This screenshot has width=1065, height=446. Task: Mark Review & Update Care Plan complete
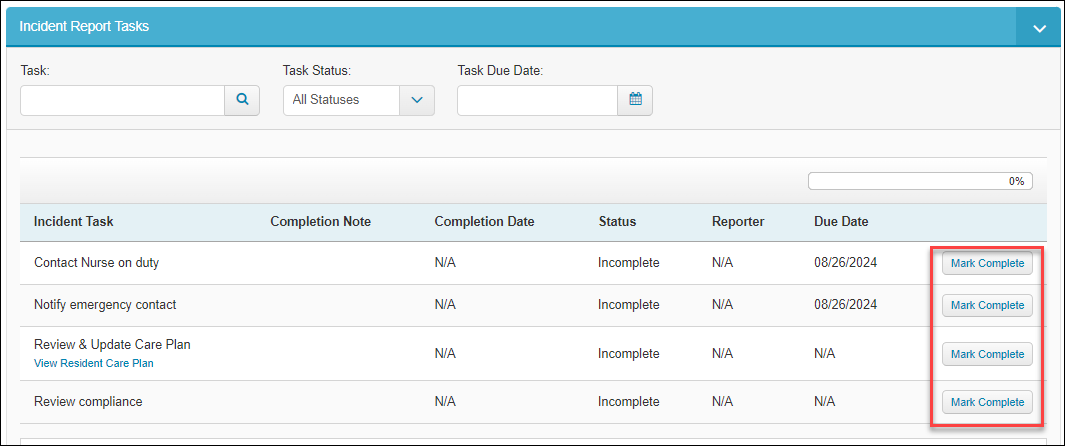[x=987, y=354]
